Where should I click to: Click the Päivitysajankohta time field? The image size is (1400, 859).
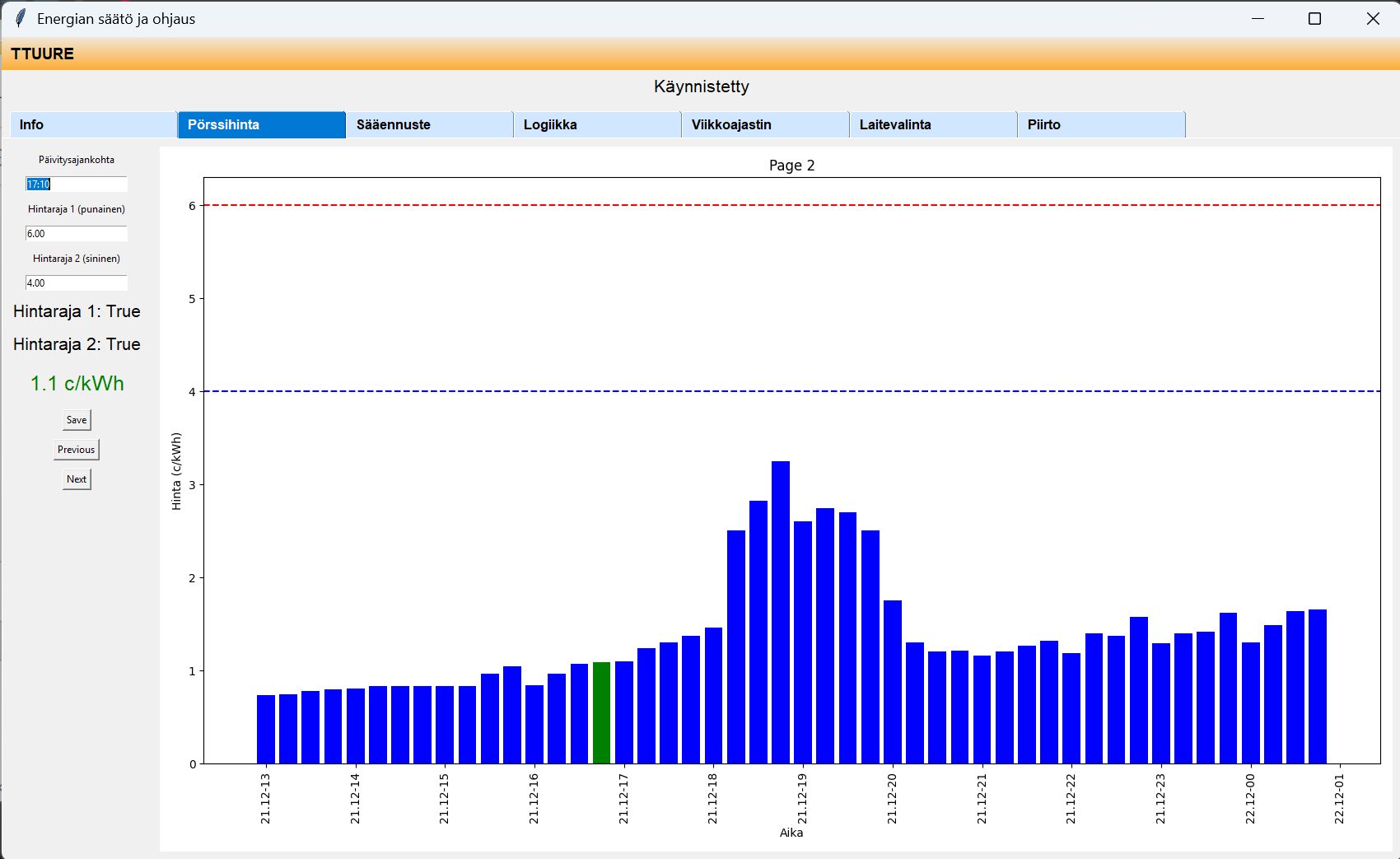77,184
